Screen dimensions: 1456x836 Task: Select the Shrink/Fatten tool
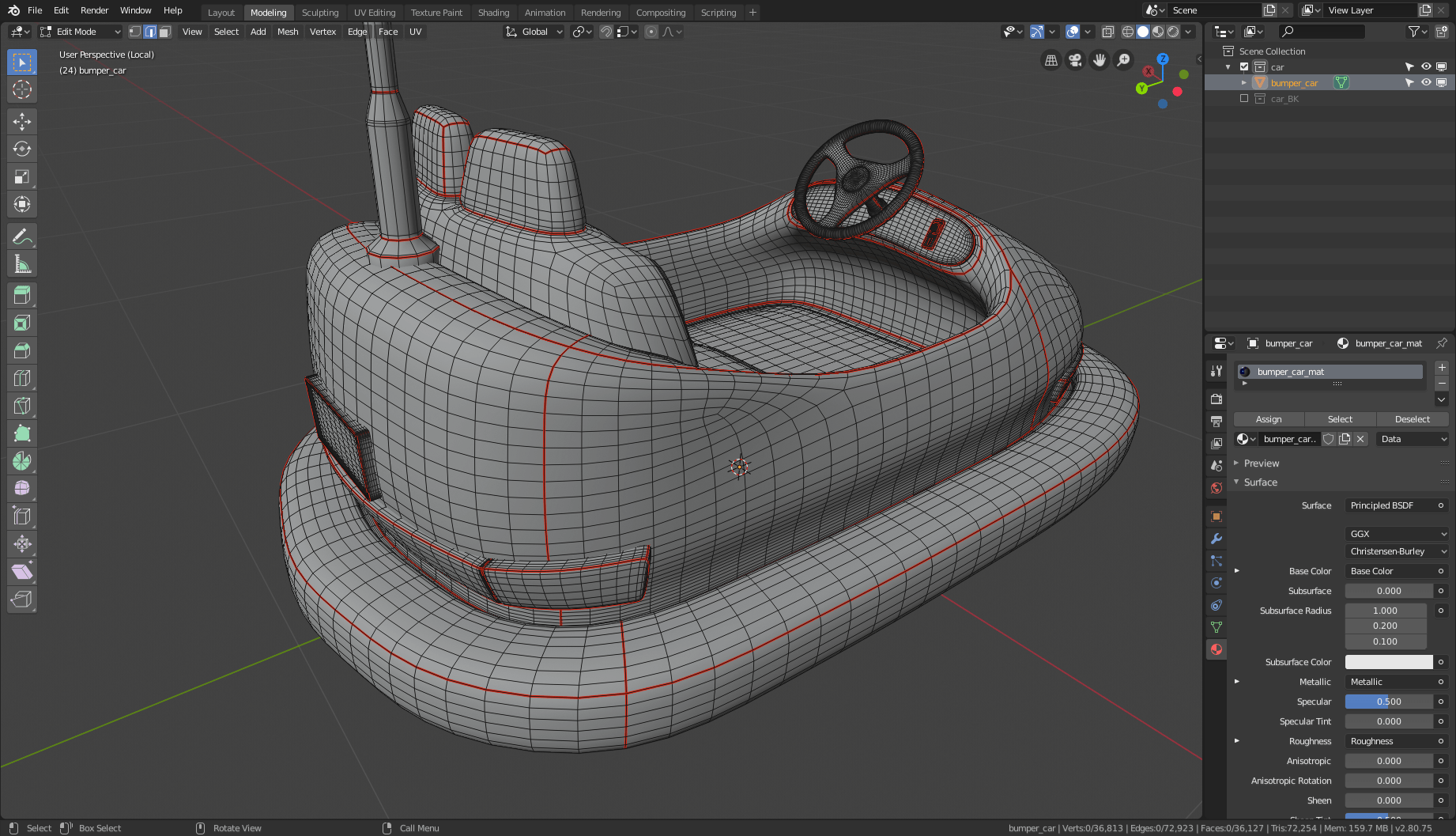pyautogui.click(x=22, y=544)
